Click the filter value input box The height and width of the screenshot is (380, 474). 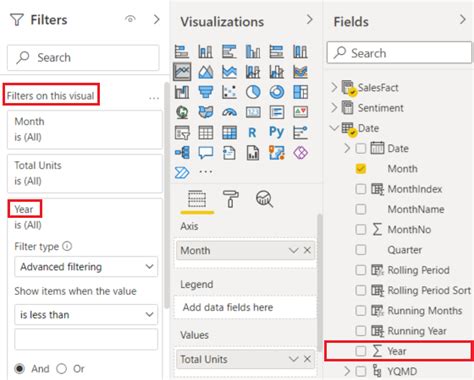[x=86, y=339]
